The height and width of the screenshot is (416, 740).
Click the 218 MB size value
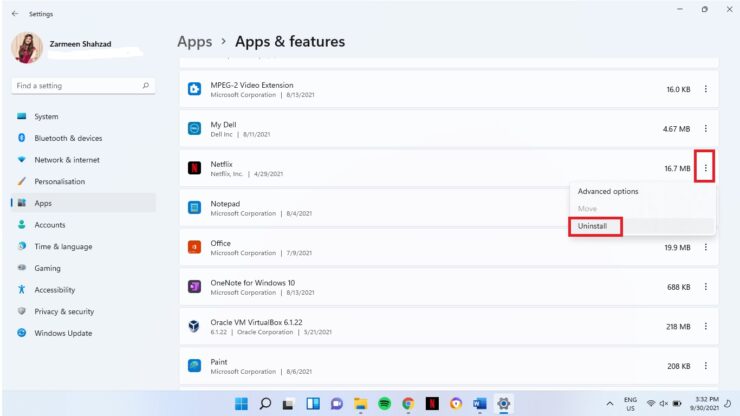pos(678,326)
